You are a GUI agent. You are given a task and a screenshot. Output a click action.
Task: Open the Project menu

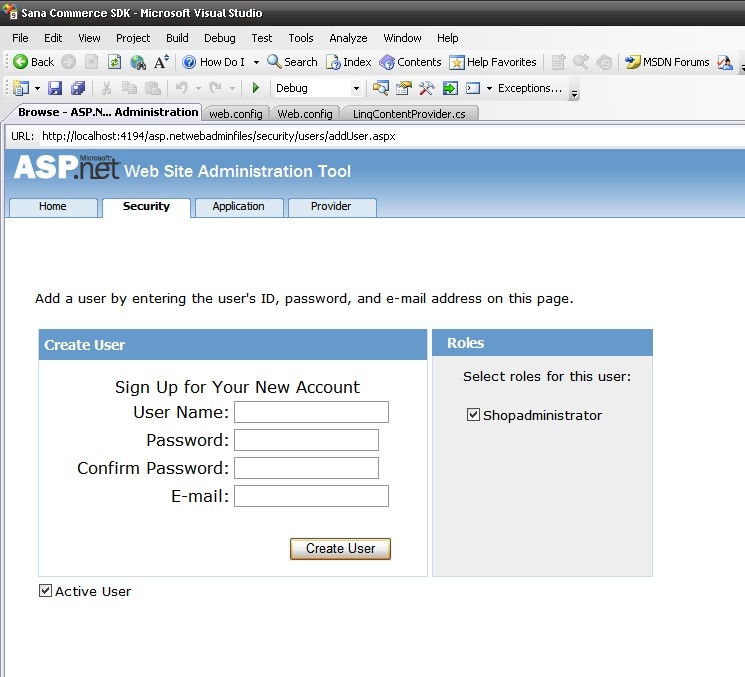(x=133, y=38)
